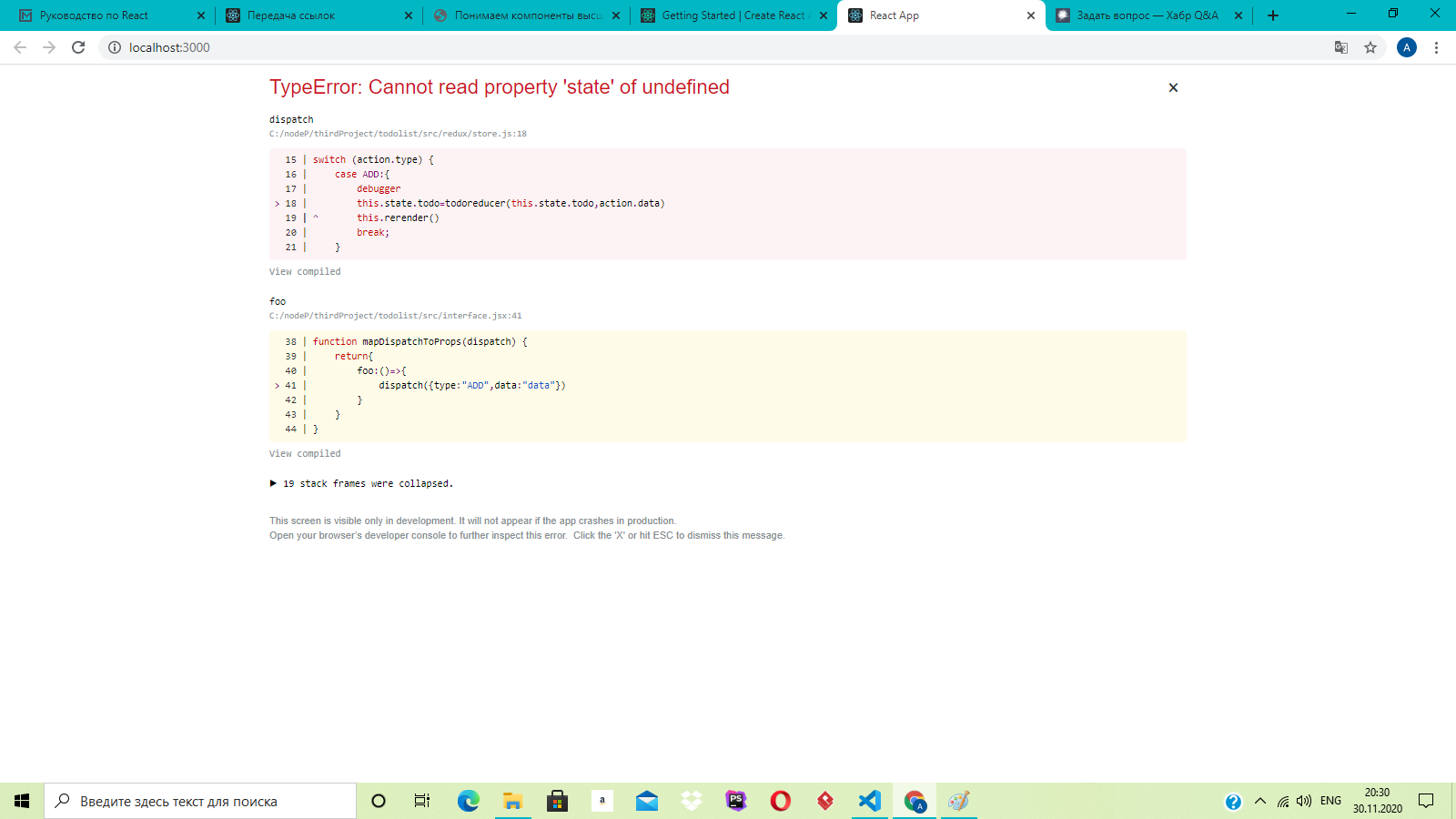Close the Getting Started tab
Viewport: 1456px width, 819px height.
[824, 15]
